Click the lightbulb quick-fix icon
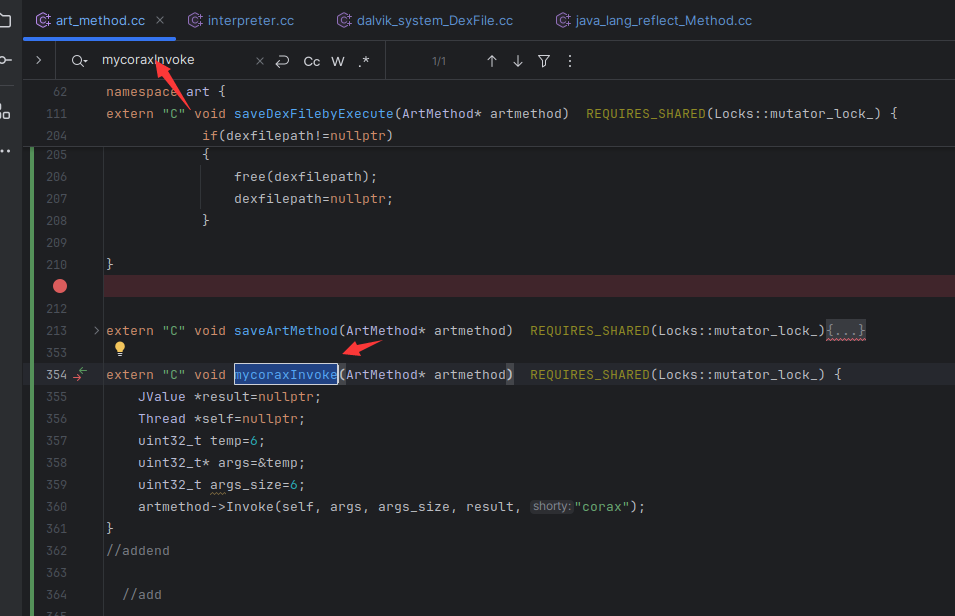955x616 pixels. pos(119,349)
